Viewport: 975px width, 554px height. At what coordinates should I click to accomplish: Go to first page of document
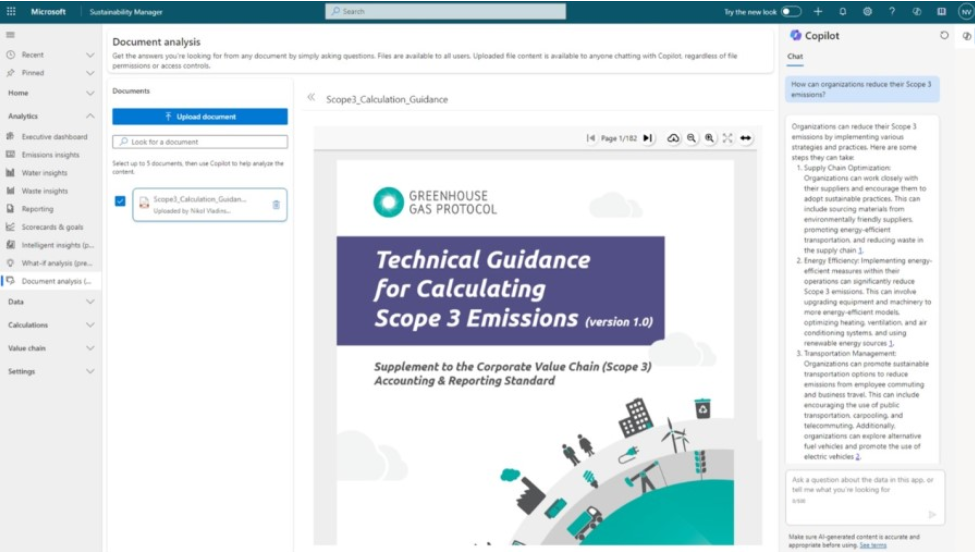[x=590, y=138]
